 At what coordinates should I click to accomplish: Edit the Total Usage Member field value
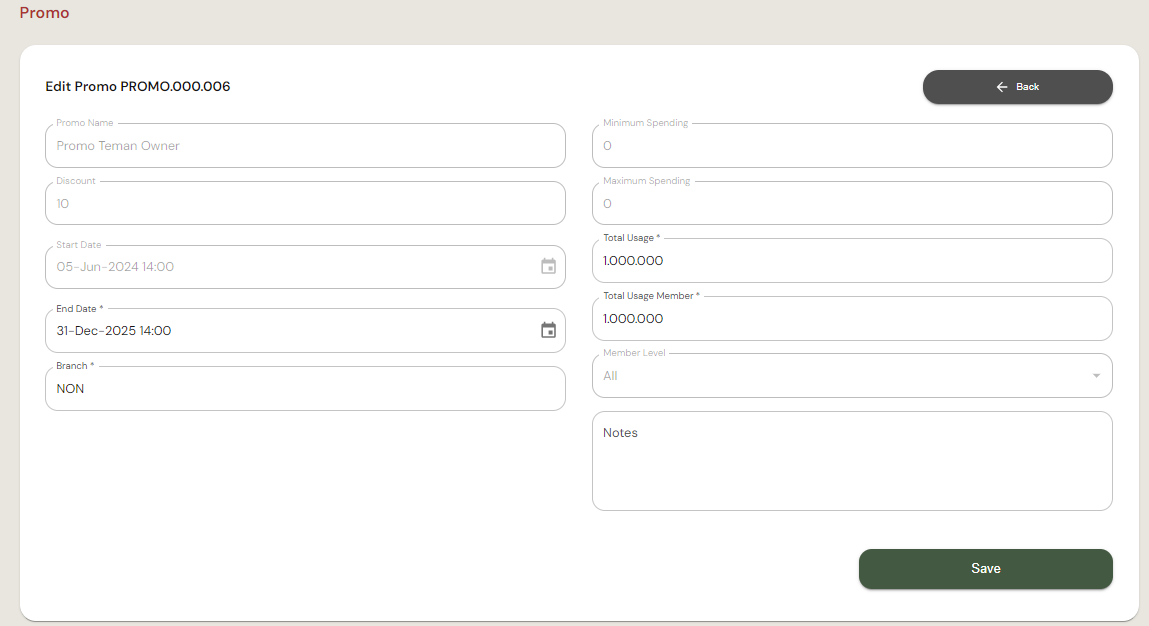(852, 319)
